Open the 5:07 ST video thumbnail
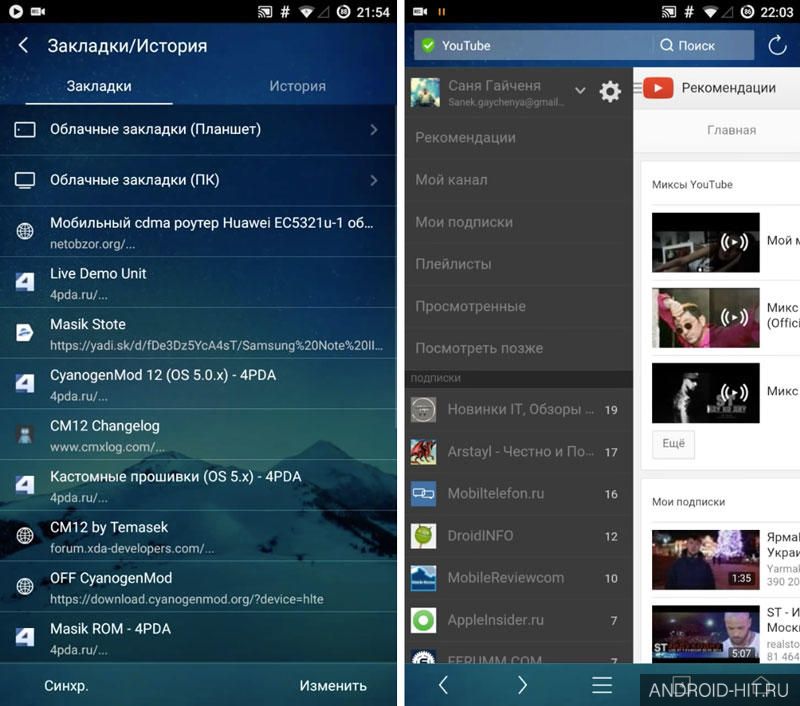The width and height of the screenshot is (800, 706). [x=706, y=634]
